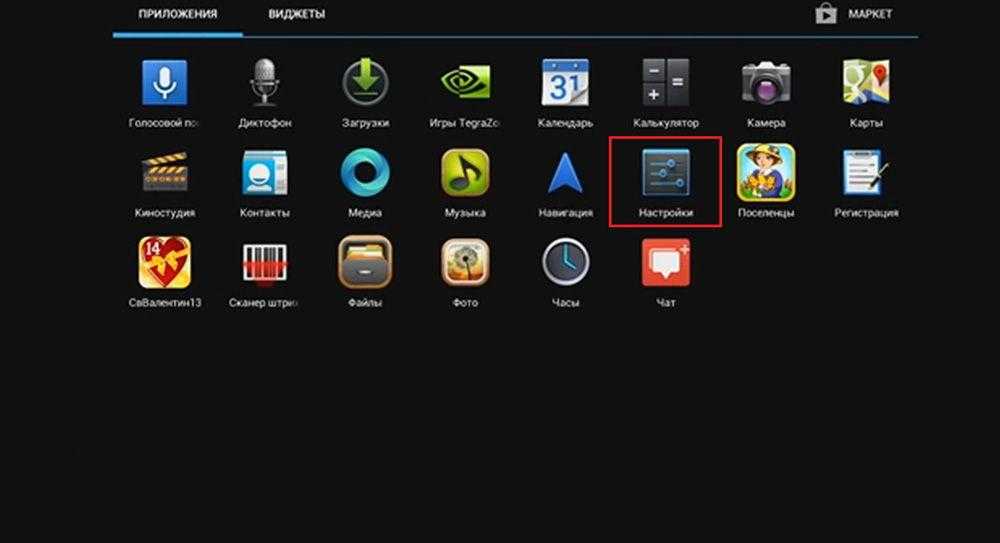
Task: Select the ПРИЛОЖЕНИЯ tab
Action: click(x=178, y=15)
